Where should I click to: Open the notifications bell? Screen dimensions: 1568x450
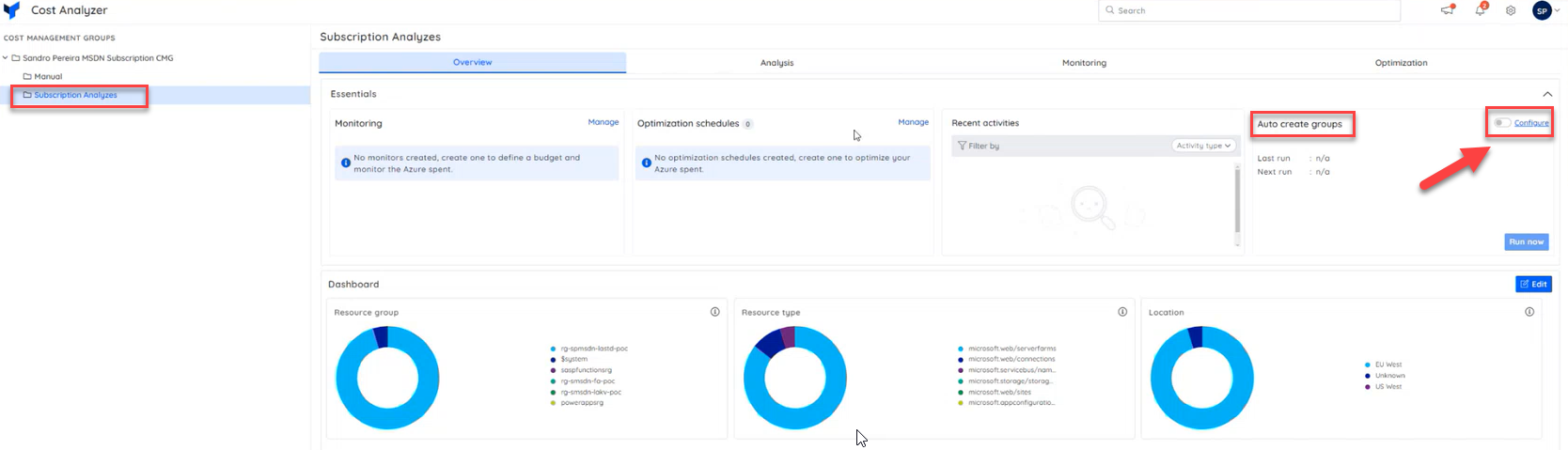1480,10
